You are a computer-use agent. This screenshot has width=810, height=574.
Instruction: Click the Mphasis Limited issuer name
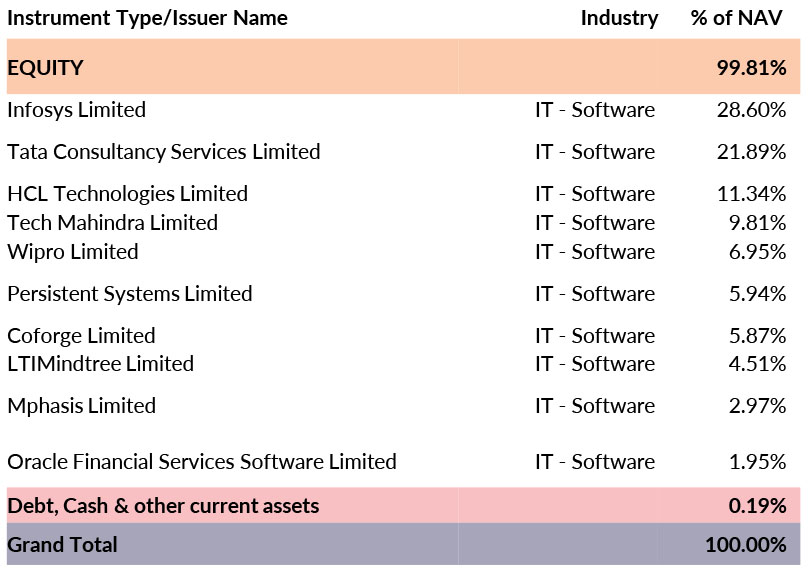point(81,406)
